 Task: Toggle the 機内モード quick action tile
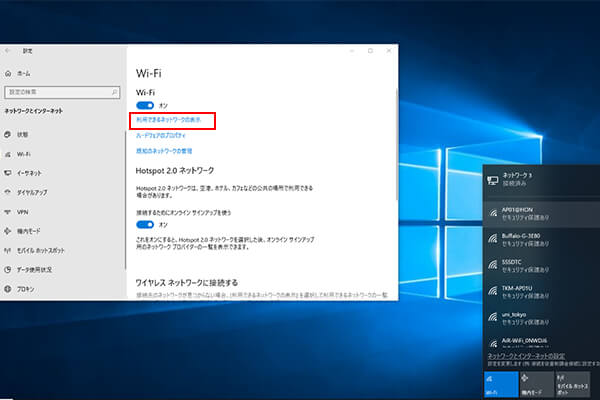pos(536,384)
